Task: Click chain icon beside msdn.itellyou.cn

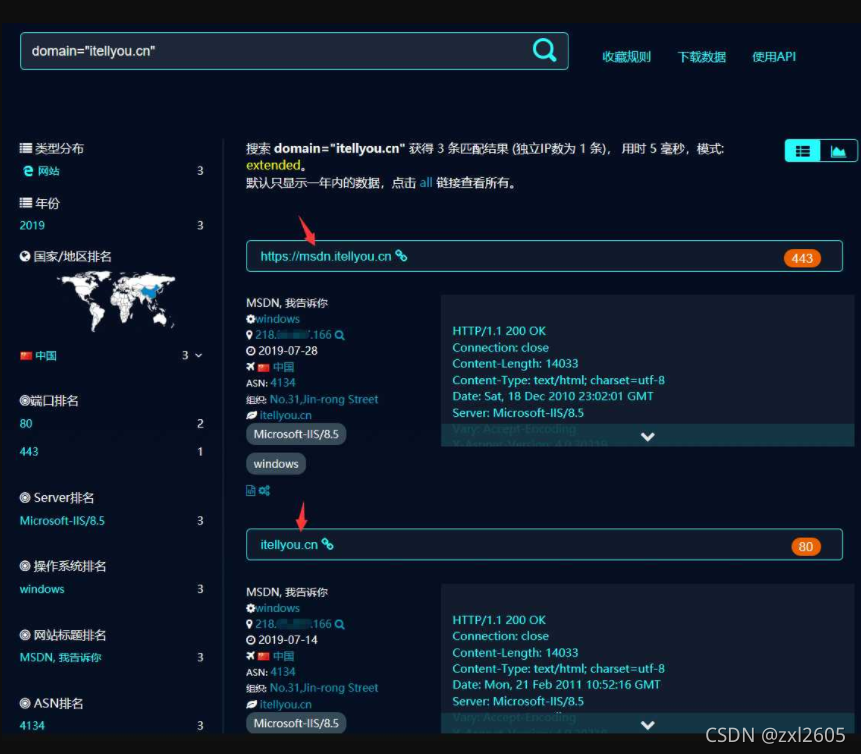Action: (401, 256)
